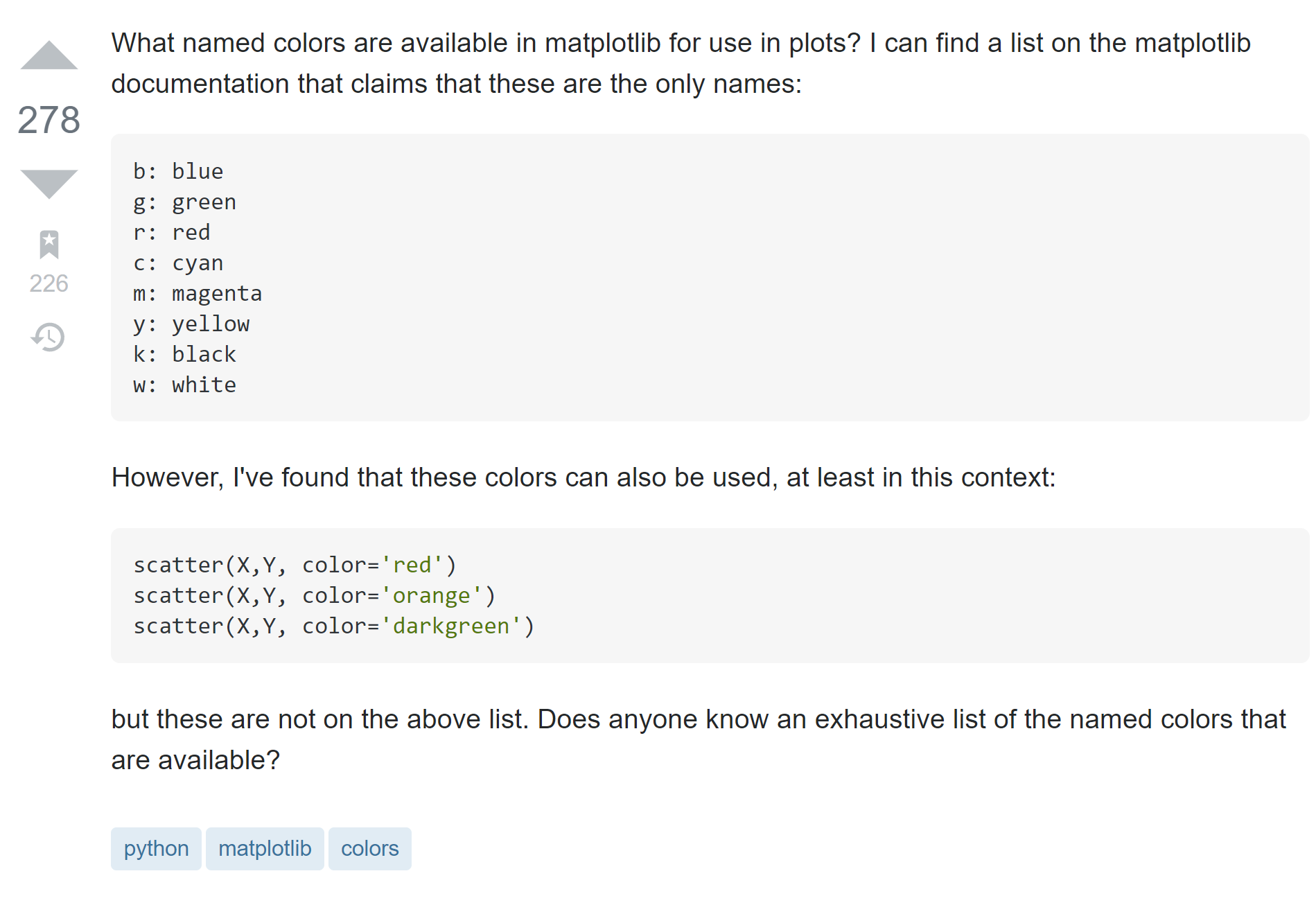This screenshot has width=1316, height=905.
Task: Open the matplotlib tag
Action: pyautogui.click(x=265, y=848)
